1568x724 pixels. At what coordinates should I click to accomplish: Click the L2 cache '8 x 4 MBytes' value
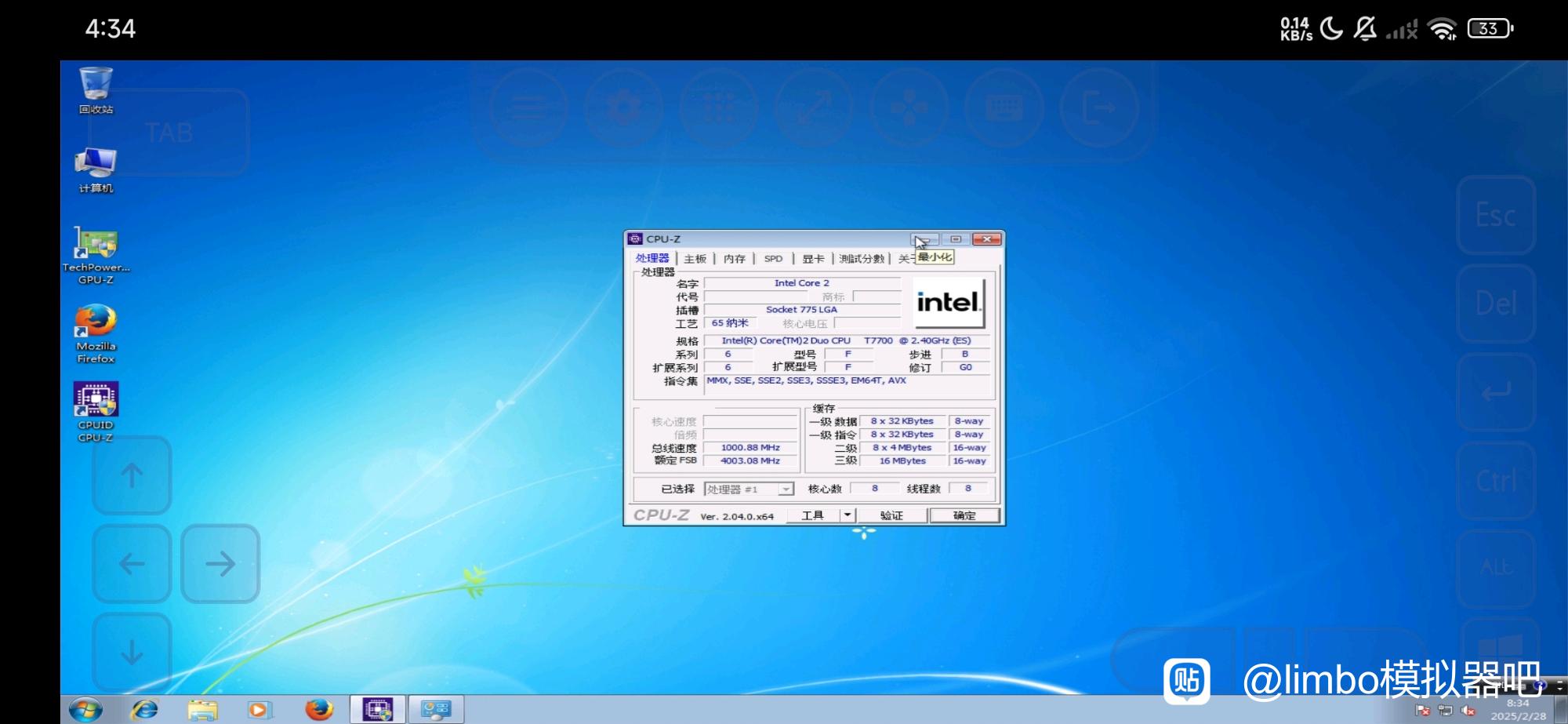902,448
